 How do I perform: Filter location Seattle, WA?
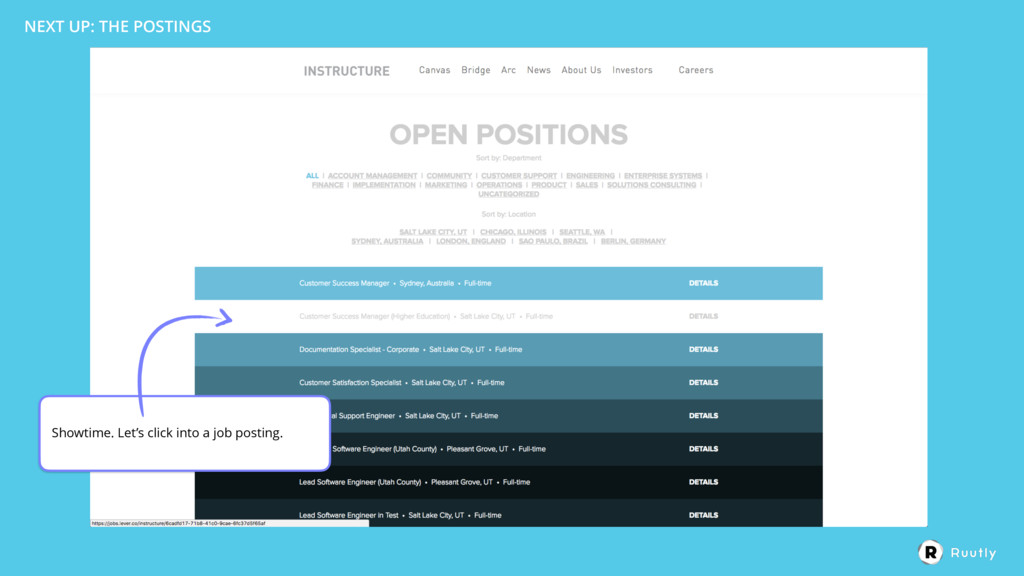pyautogui.click(x=582, y=232)
